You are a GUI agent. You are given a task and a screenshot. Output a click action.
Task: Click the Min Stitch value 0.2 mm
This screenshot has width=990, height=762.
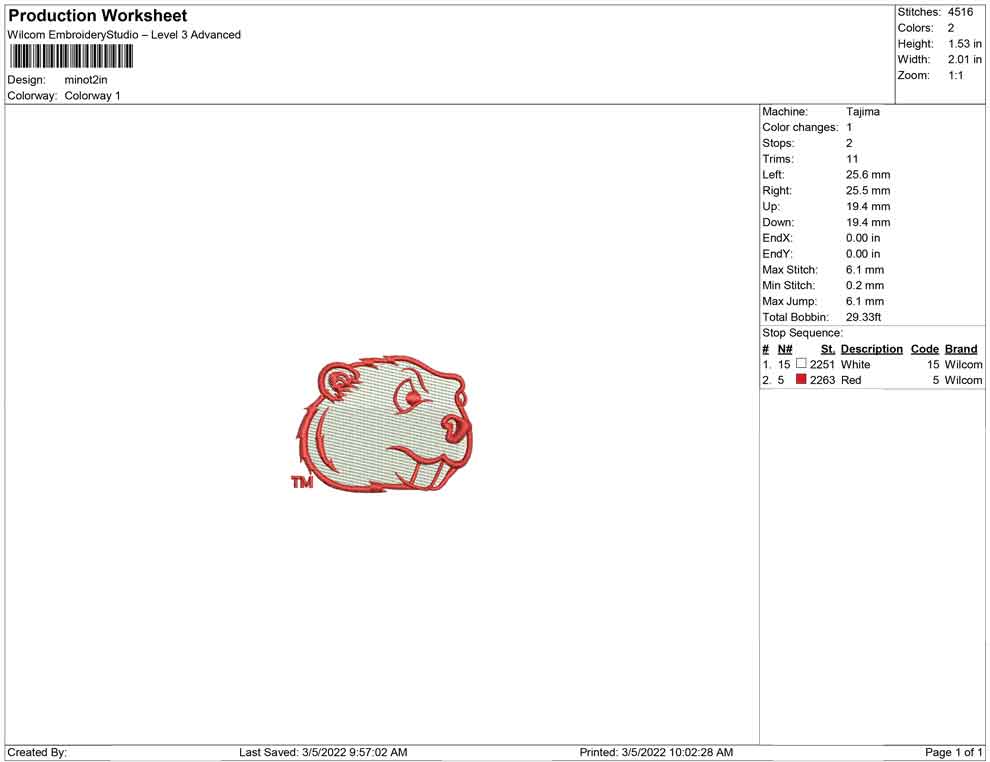pos(865,285)
